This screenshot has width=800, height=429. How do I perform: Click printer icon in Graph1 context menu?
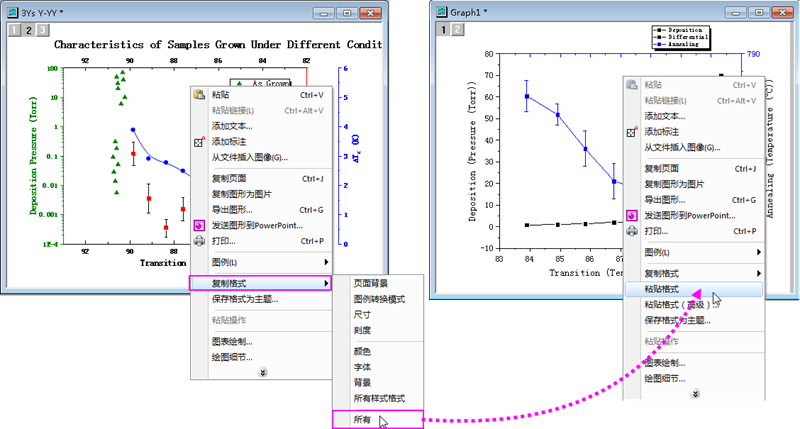[x=632, y=231]
